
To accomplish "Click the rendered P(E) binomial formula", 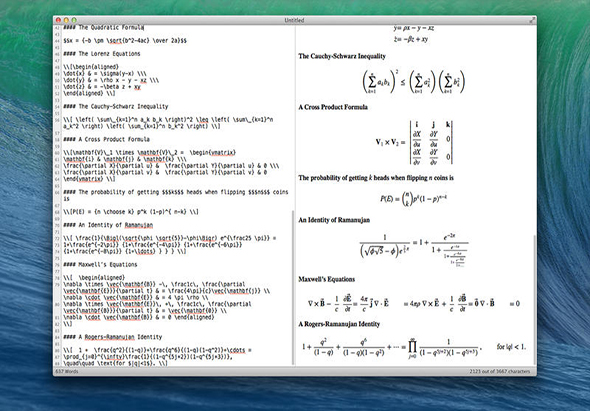I will click(x=413, y=199).
